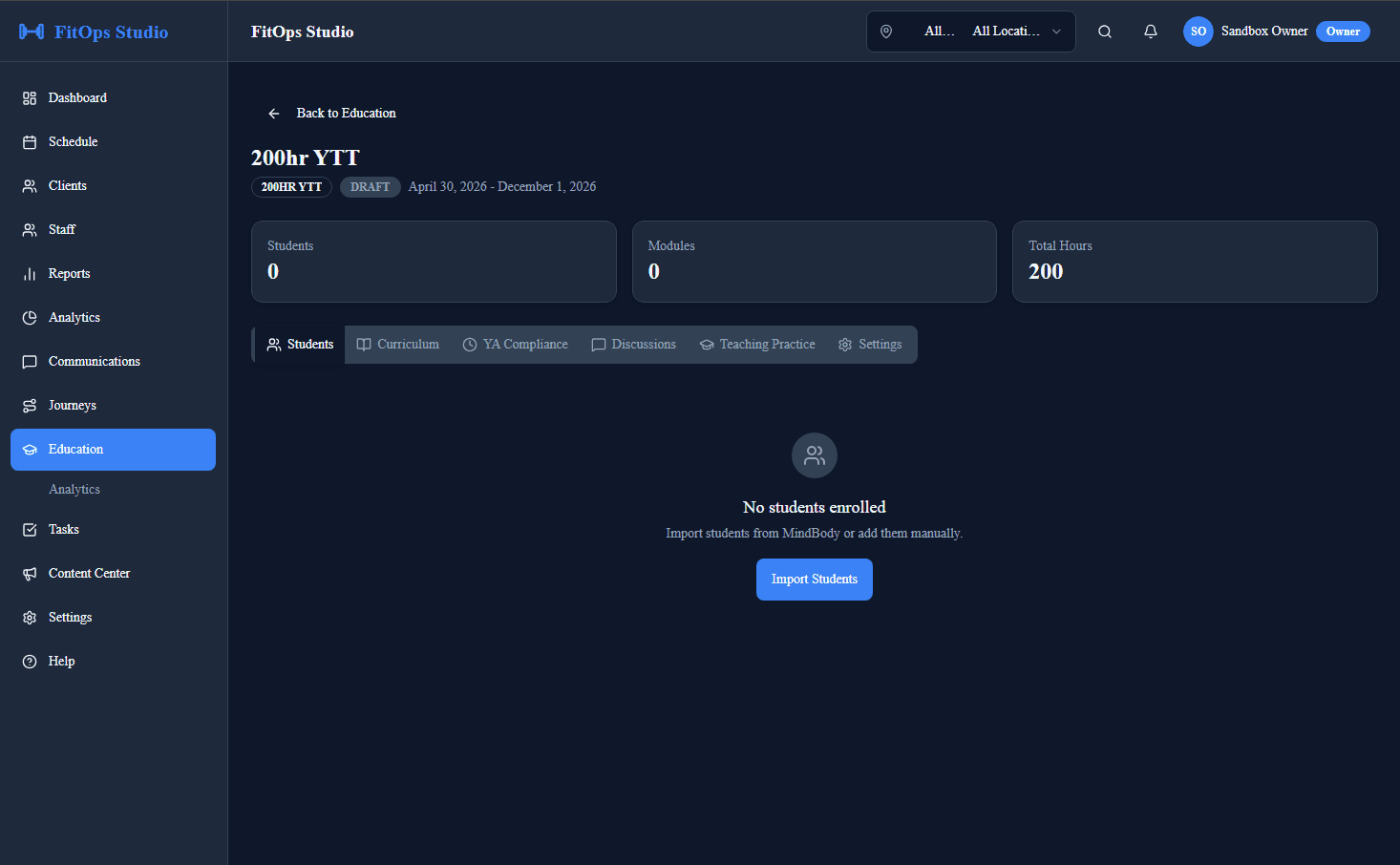Select the Schedule calendar icon in sidebar
The image size is (1400, 865).
pyautogui.click(x=30, y=141)
